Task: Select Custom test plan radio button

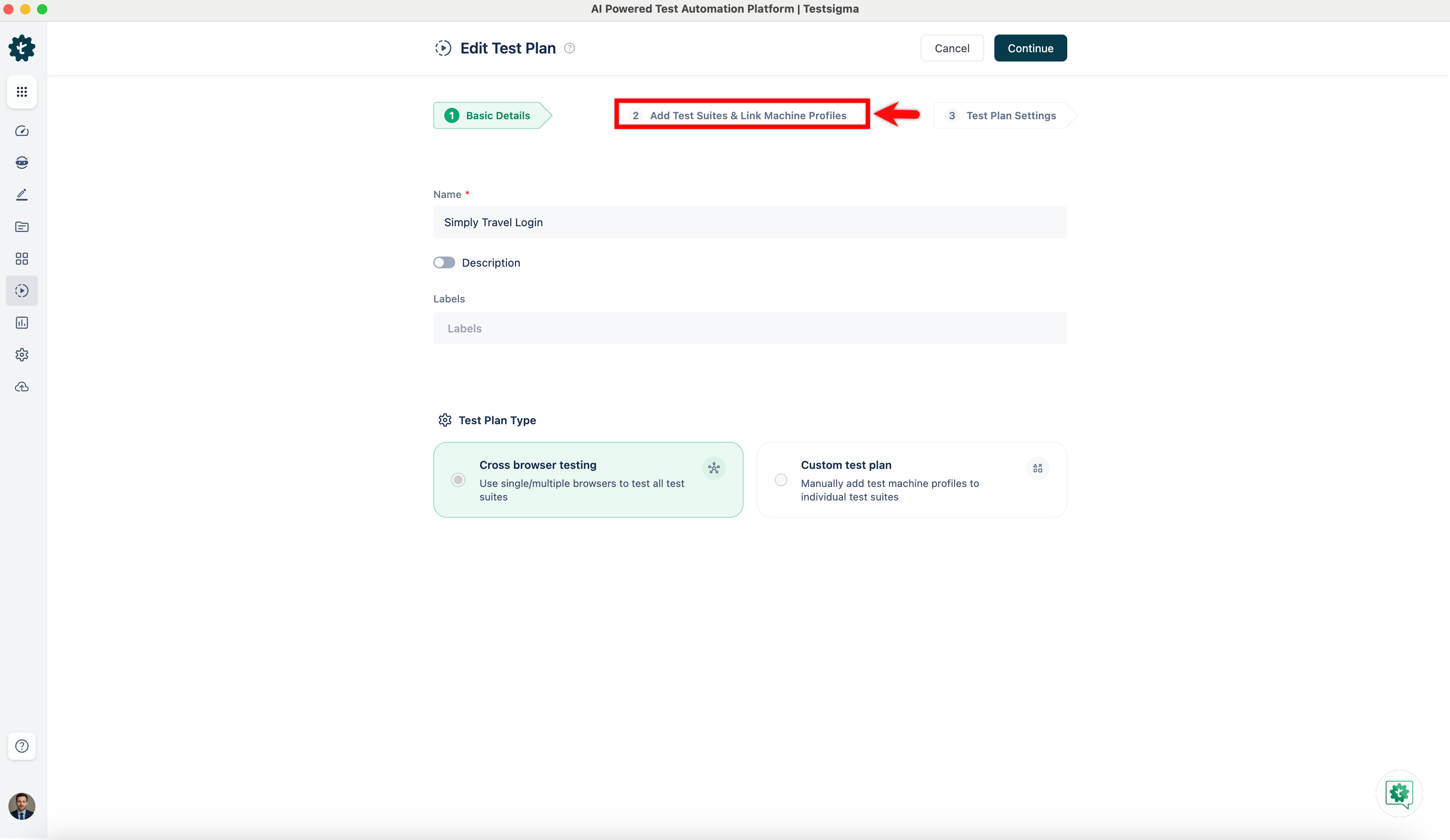Action: coord(781,479)
